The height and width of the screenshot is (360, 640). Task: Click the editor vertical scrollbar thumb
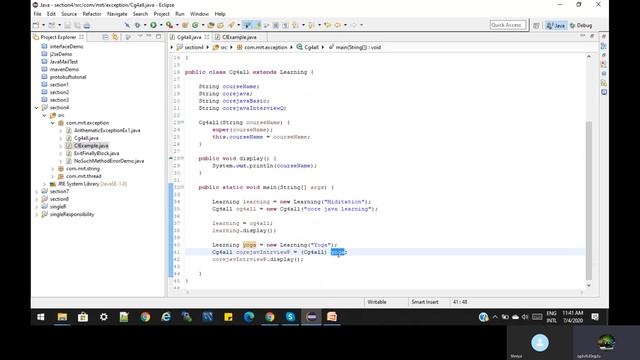(x=589, y=200)
